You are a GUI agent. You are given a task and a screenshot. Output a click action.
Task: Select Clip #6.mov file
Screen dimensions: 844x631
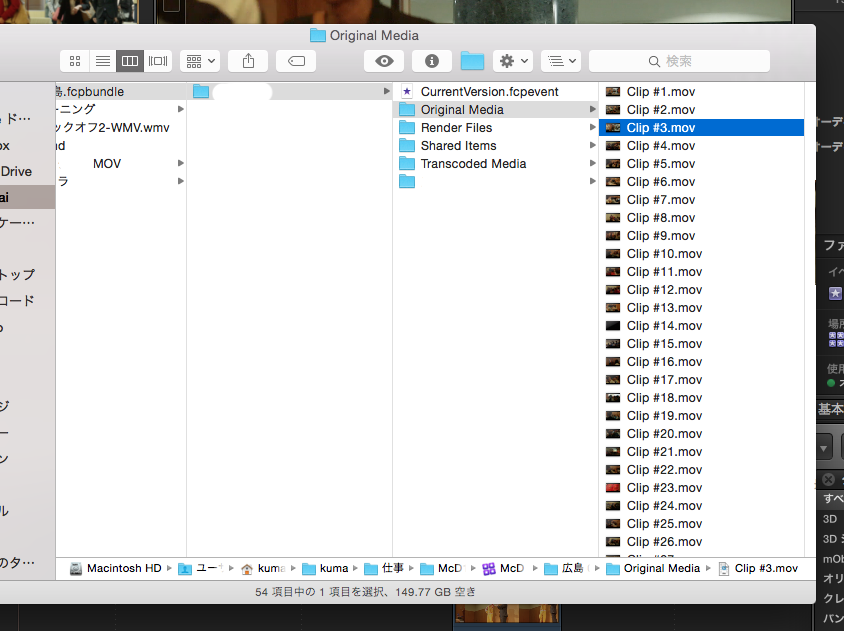point(701,182)
